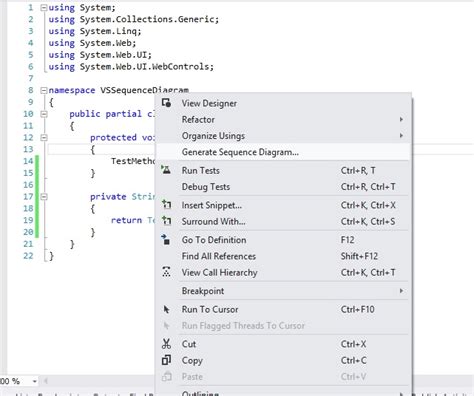
Task: Open View Designer from context menu
Action: point(283,103)
